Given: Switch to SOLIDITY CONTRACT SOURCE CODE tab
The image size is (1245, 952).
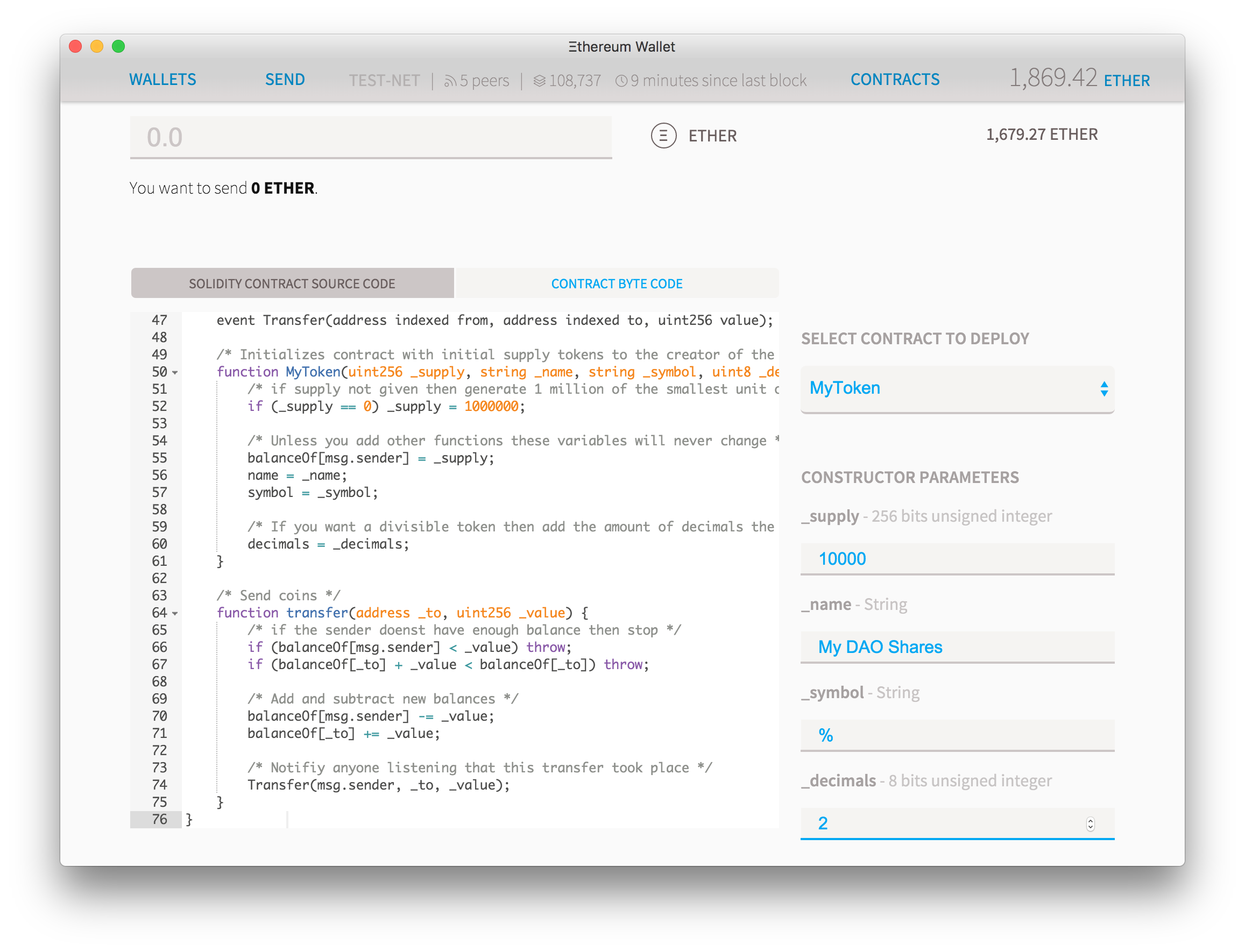Looking at the screenshot, I should click(x=291, y=282).
